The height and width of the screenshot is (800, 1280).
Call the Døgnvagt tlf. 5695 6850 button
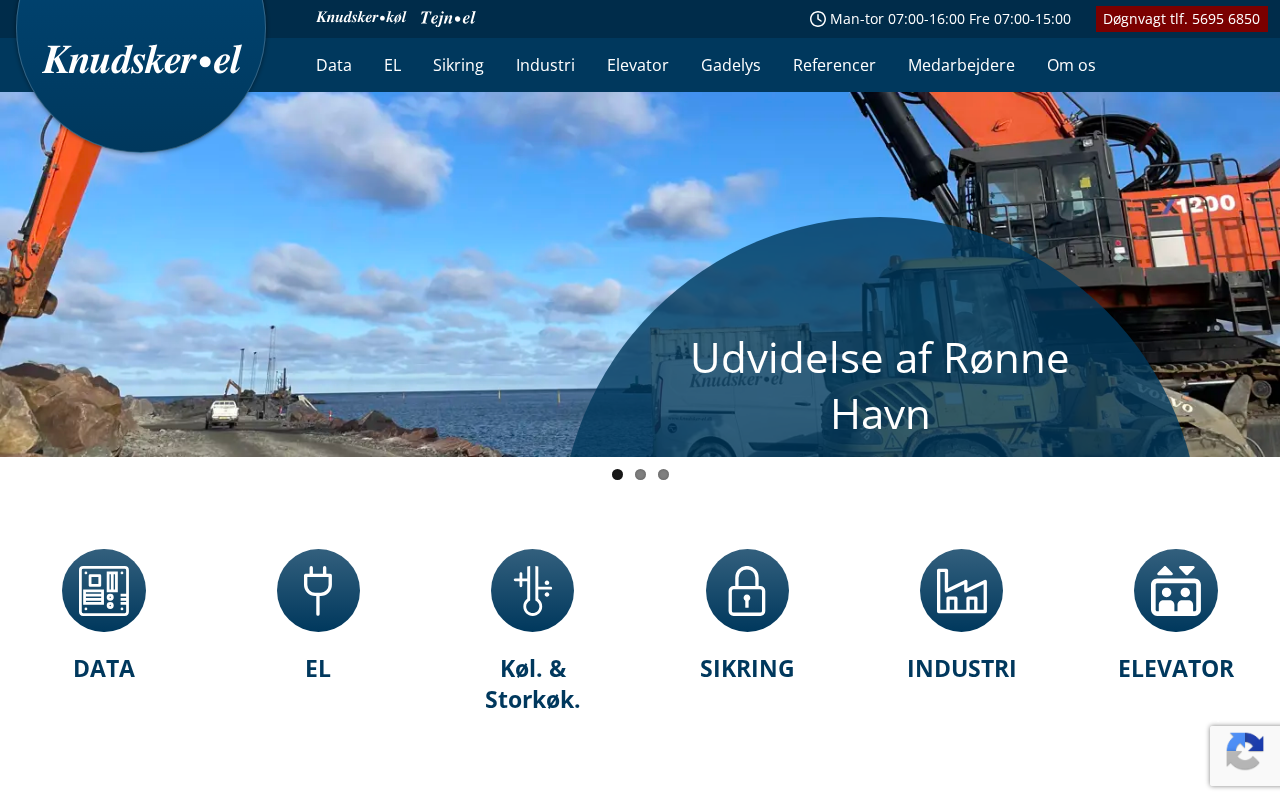(1181, 19)
